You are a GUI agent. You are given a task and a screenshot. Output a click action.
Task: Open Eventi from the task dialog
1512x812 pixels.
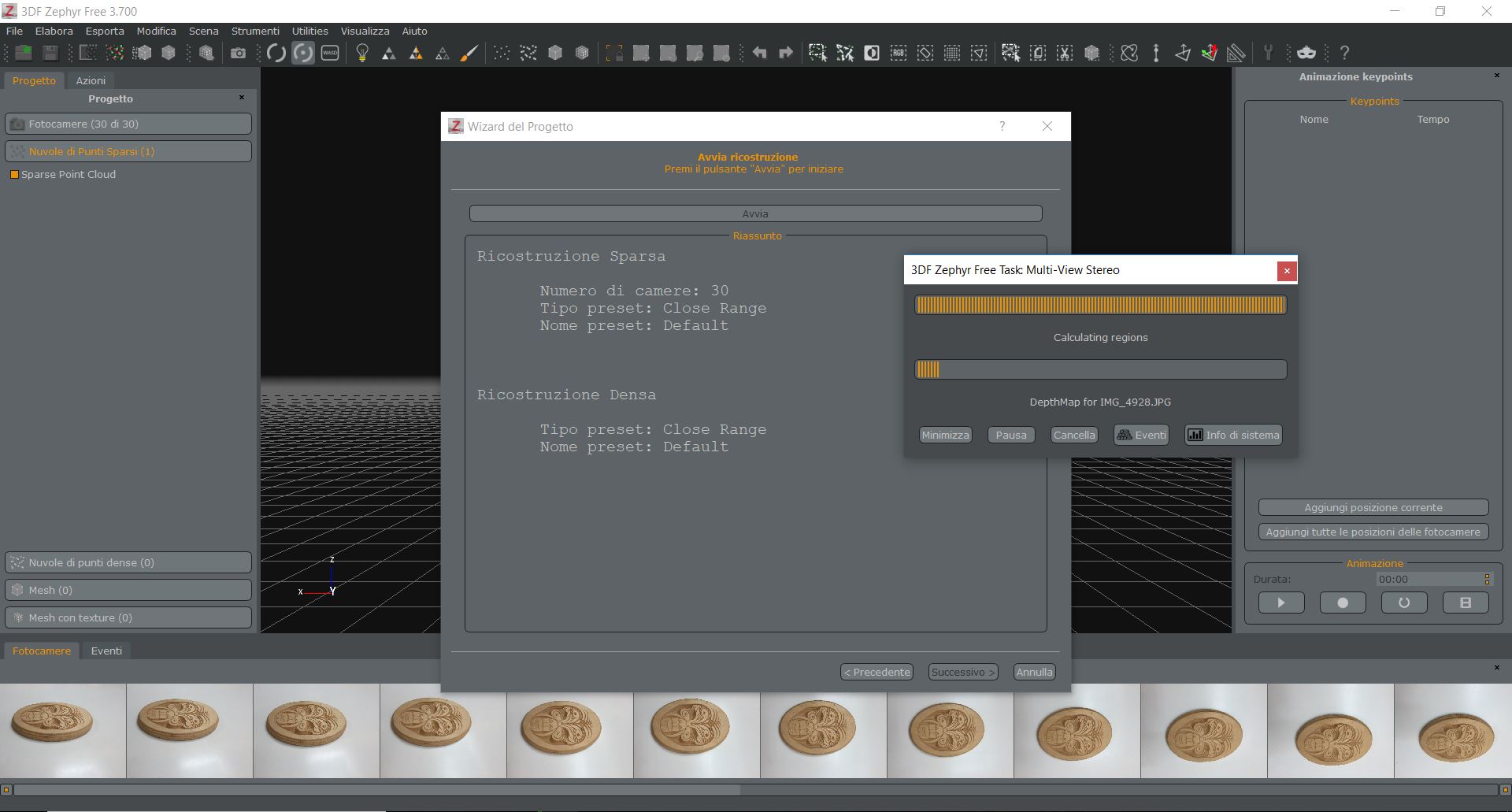coord(1141,435)
